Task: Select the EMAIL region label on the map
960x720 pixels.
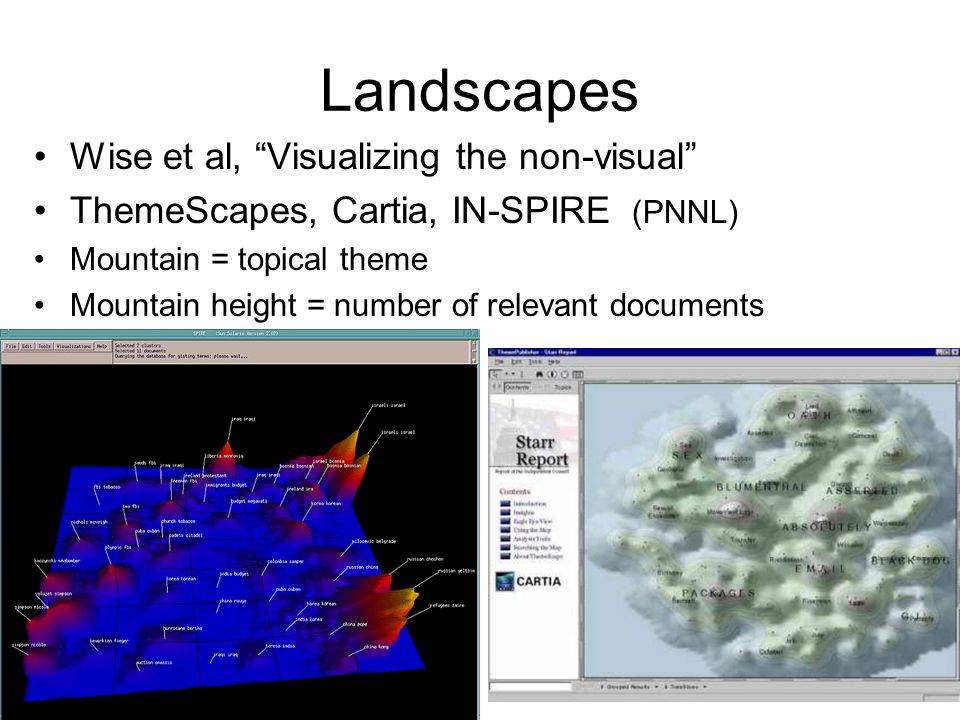Action: [x=819, y=569]
